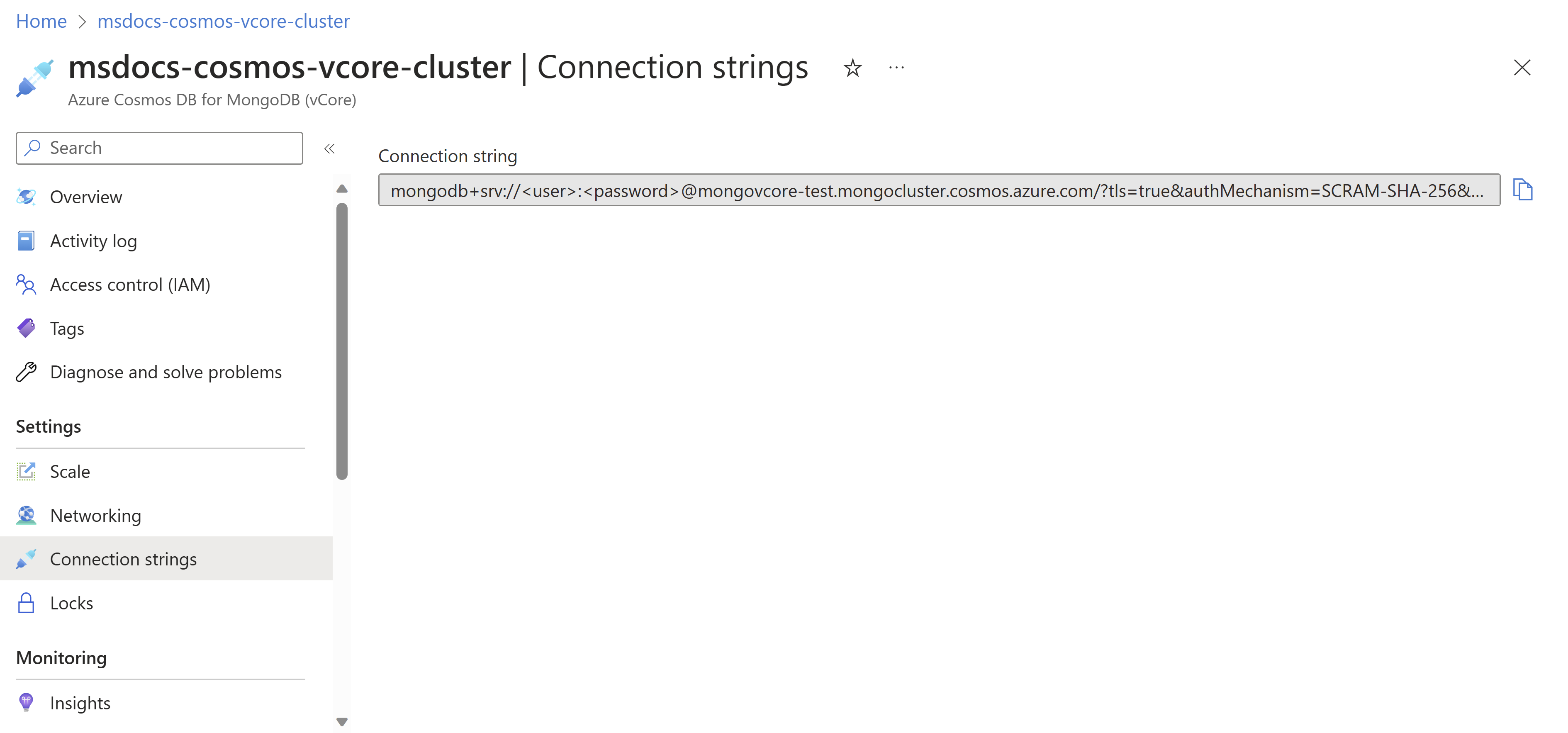Select Connection strings in the sidebar
Image resolution: width=1568 pixels, height=733 pixels.
(124, 558)
